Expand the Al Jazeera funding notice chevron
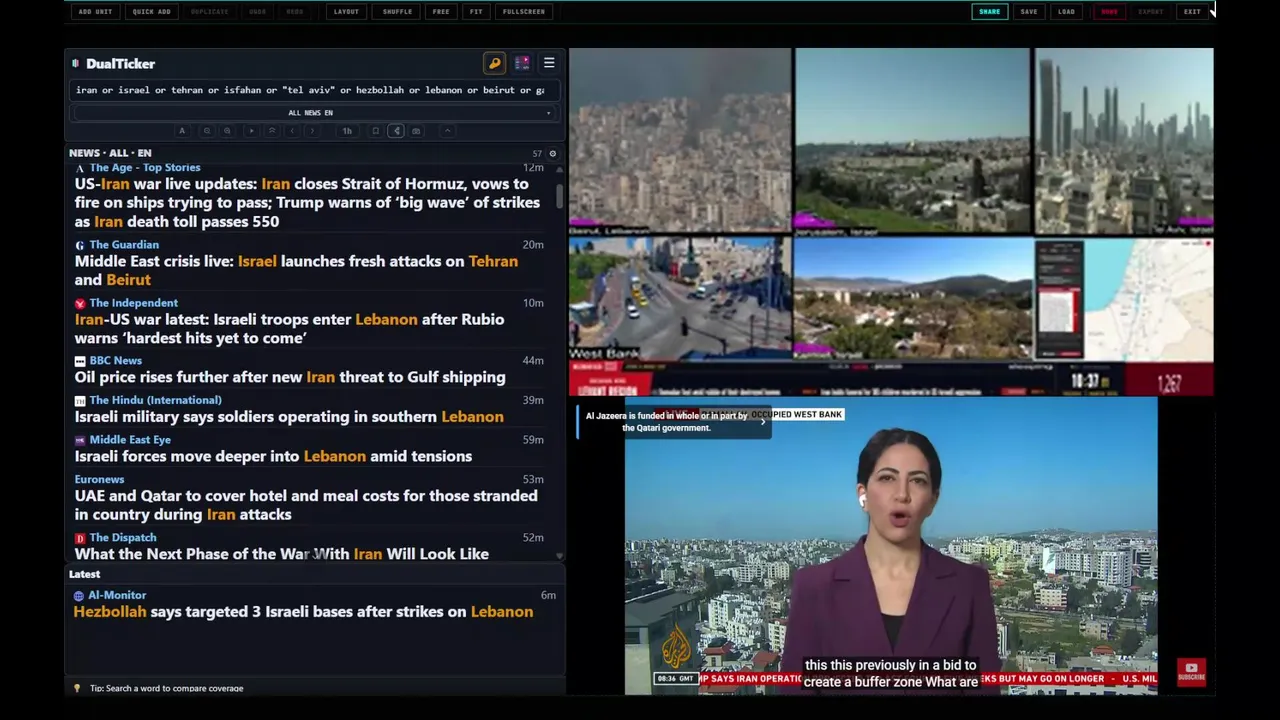 tap(763, 422)
